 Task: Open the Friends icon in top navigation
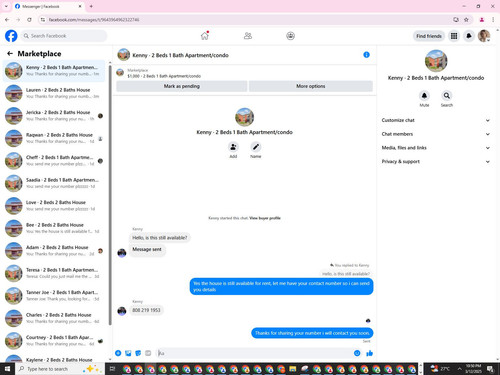248,36
